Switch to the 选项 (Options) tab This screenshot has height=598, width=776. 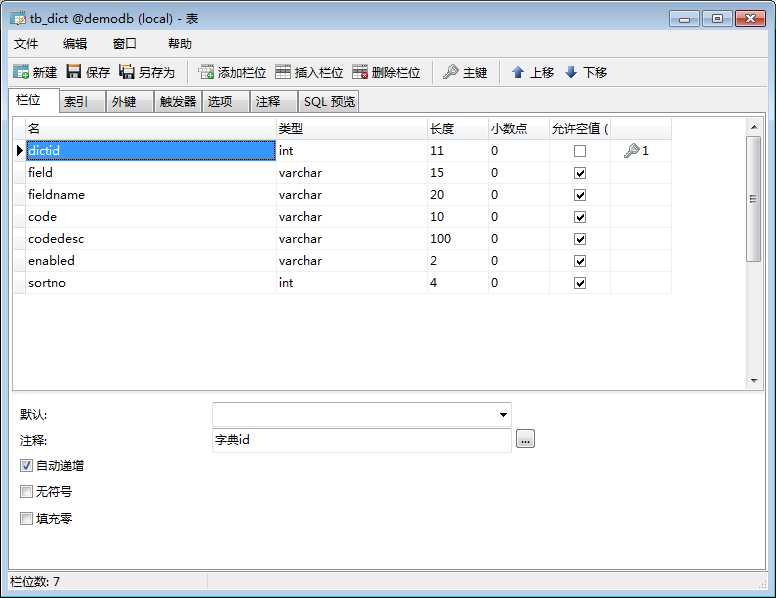[226, 101]
